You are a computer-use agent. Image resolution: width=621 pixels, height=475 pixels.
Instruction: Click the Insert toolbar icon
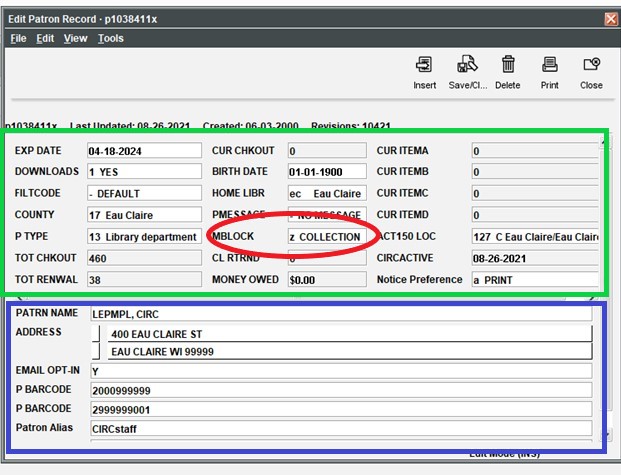[x=424, y=65]
